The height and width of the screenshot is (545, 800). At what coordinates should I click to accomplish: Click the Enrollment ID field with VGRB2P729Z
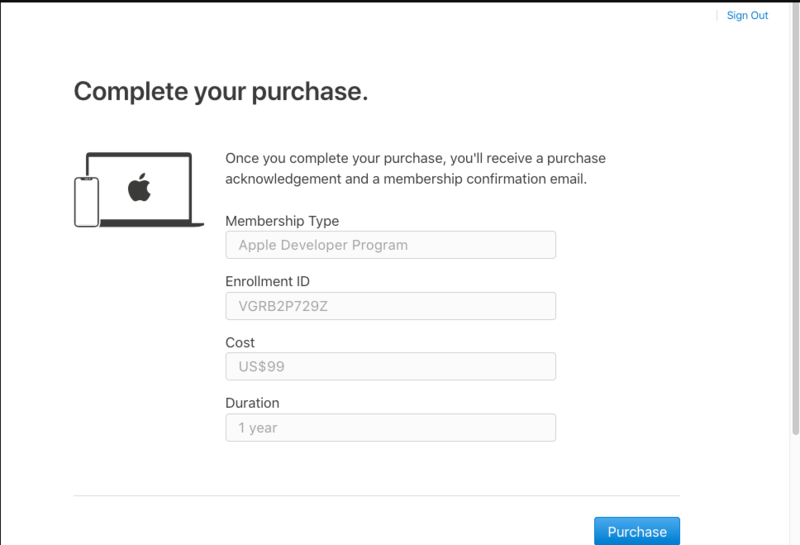tap(390, 306)
